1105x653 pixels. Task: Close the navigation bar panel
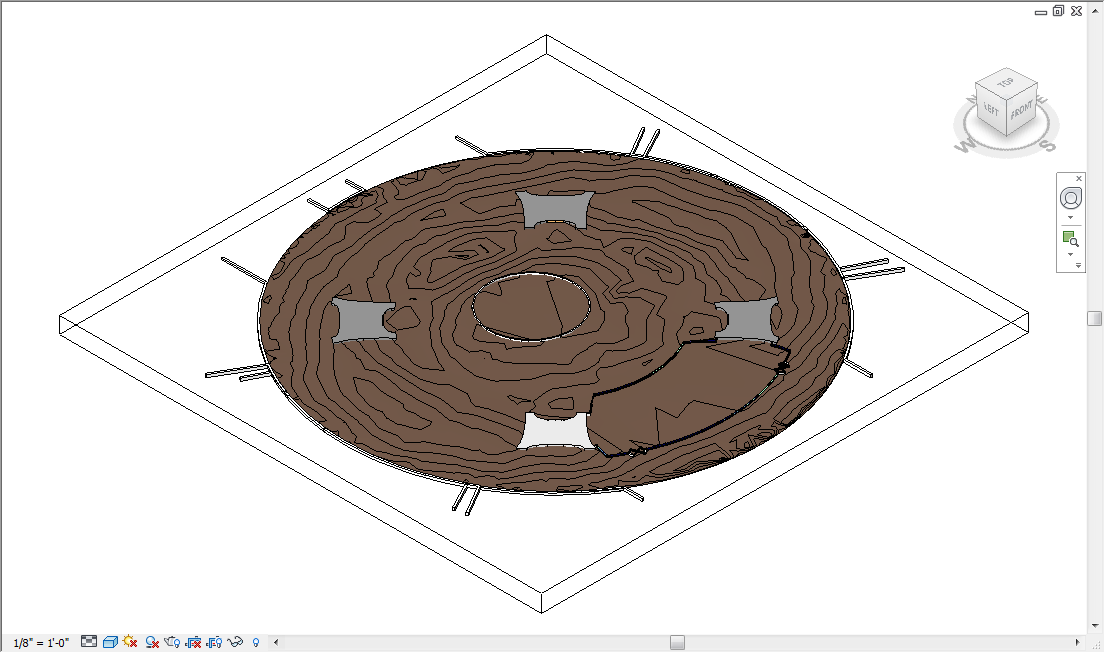(1078, 178)
